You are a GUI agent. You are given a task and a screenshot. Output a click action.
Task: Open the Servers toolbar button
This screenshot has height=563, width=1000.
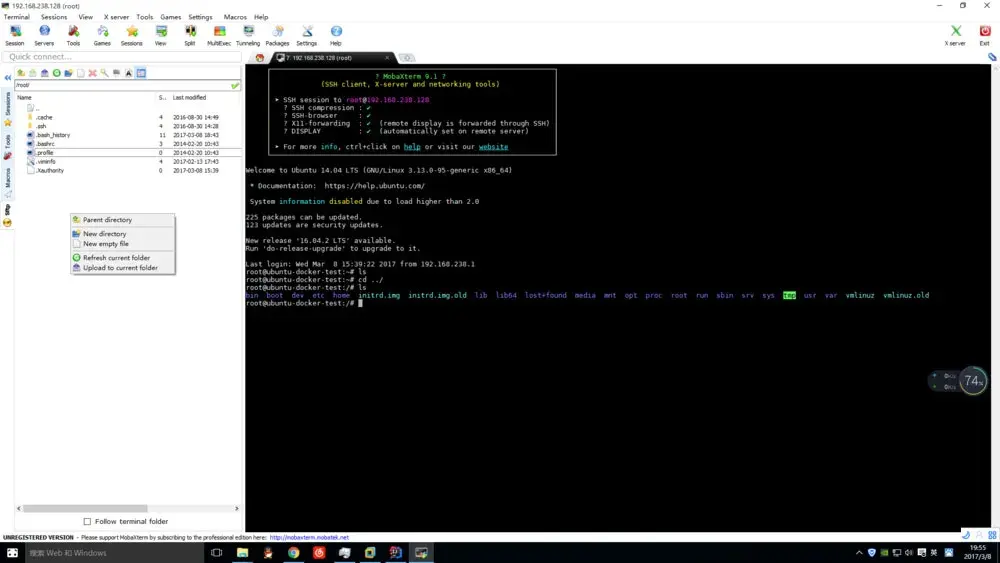[44, 36]
